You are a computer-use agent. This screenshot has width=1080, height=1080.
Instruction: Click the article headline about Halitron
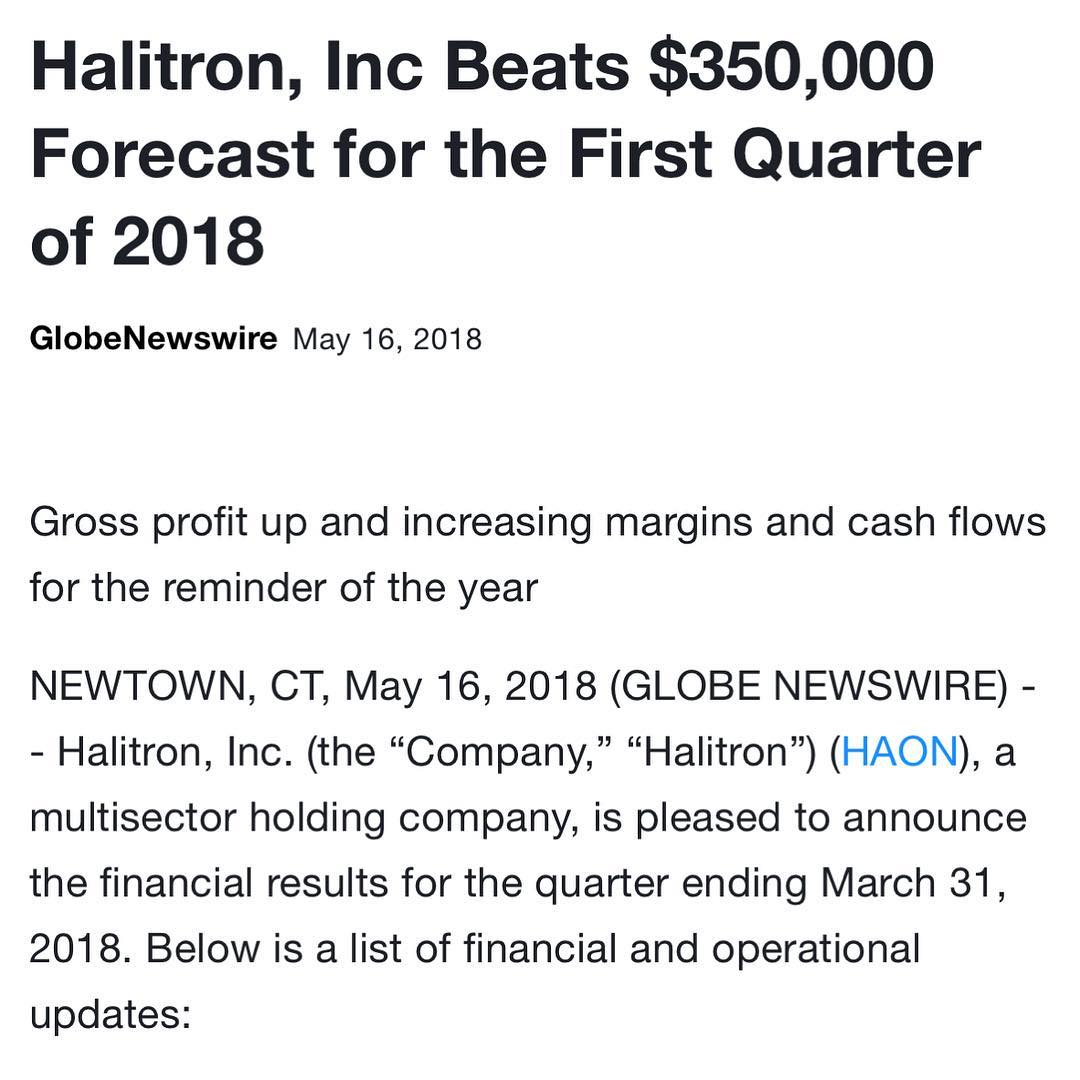point(505,153)
